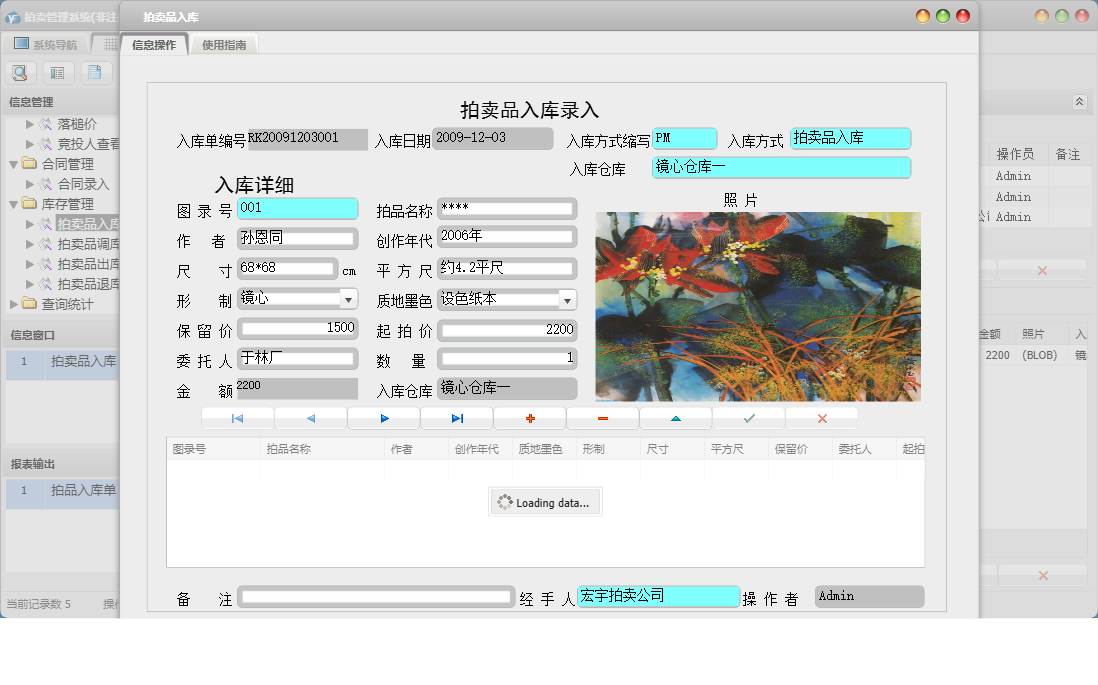
Task: Select 信息操作 tab
Action: pos(154,45)
